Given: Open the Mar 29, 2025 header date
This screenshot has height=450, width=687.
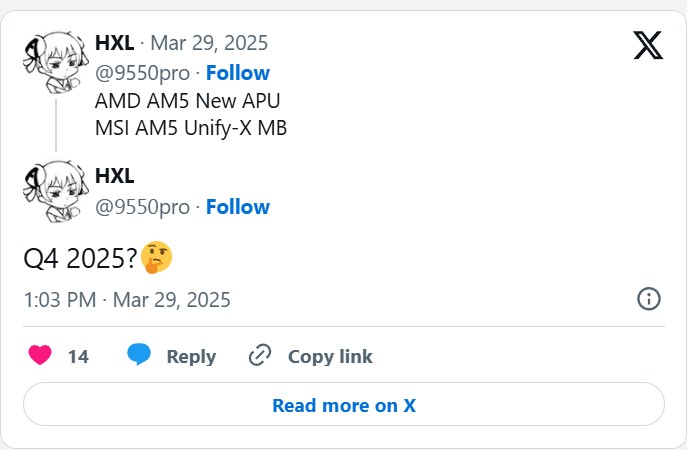Looking at the screenshot, I should (209, 43).
